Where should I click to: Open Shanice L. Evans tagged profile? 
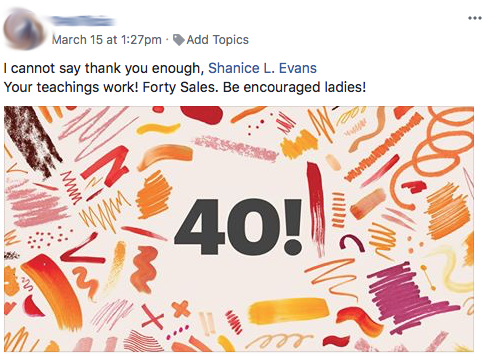tap(262, 68)
